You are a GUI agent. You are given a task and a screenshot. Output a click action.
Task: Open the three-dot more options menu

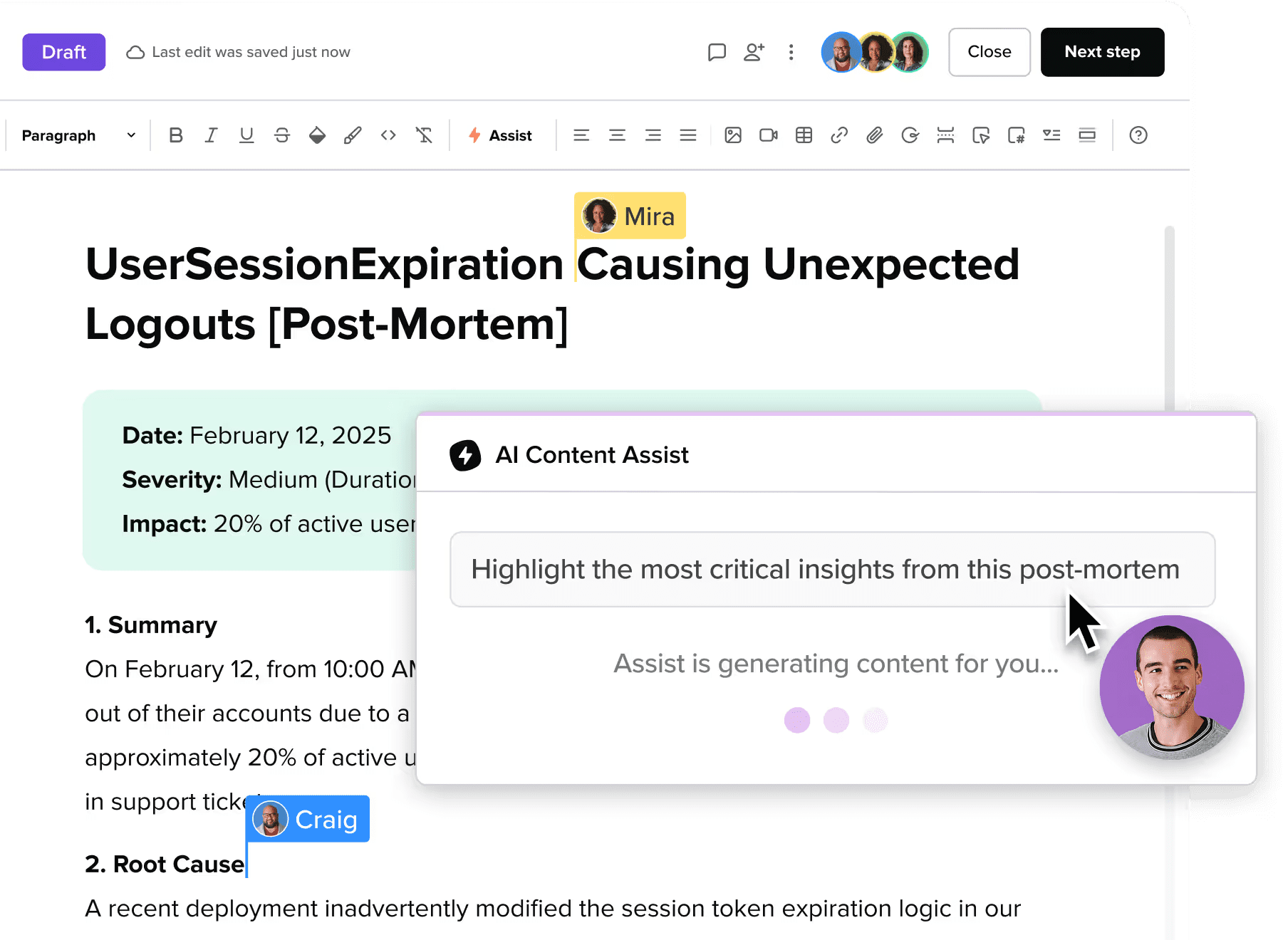click(x=791, y=52)
